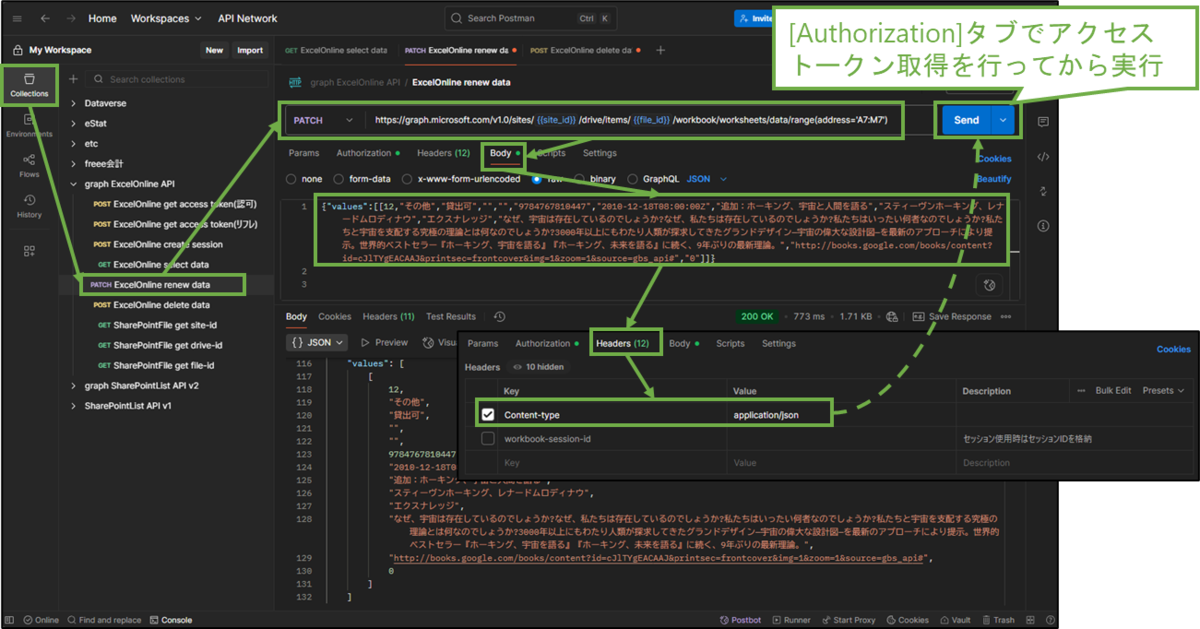The image size is (1200, 629).
Task: Open Postbot in the status bar
Action: 739,620
